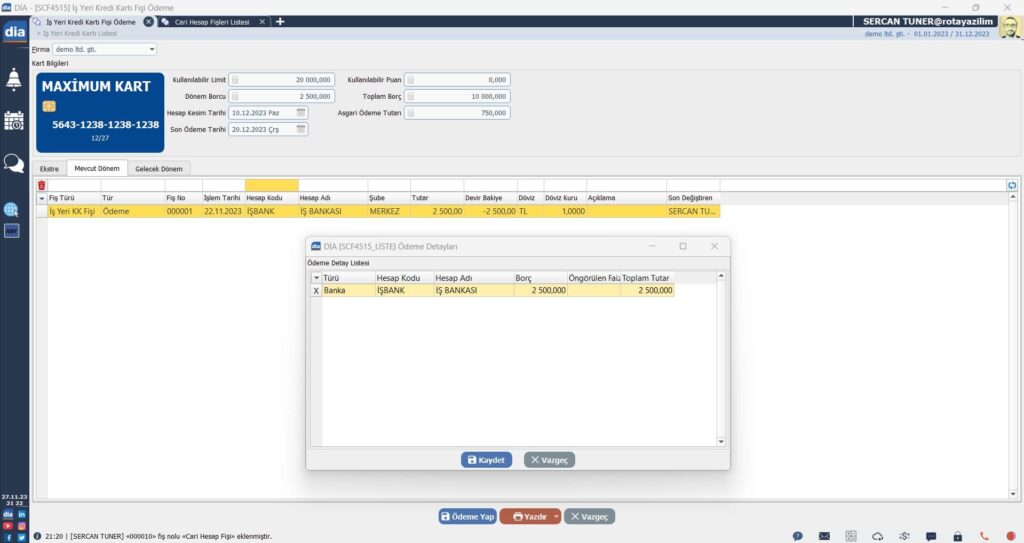Click calculator icon in Kullanılabilir Limit field

(235, 80)
